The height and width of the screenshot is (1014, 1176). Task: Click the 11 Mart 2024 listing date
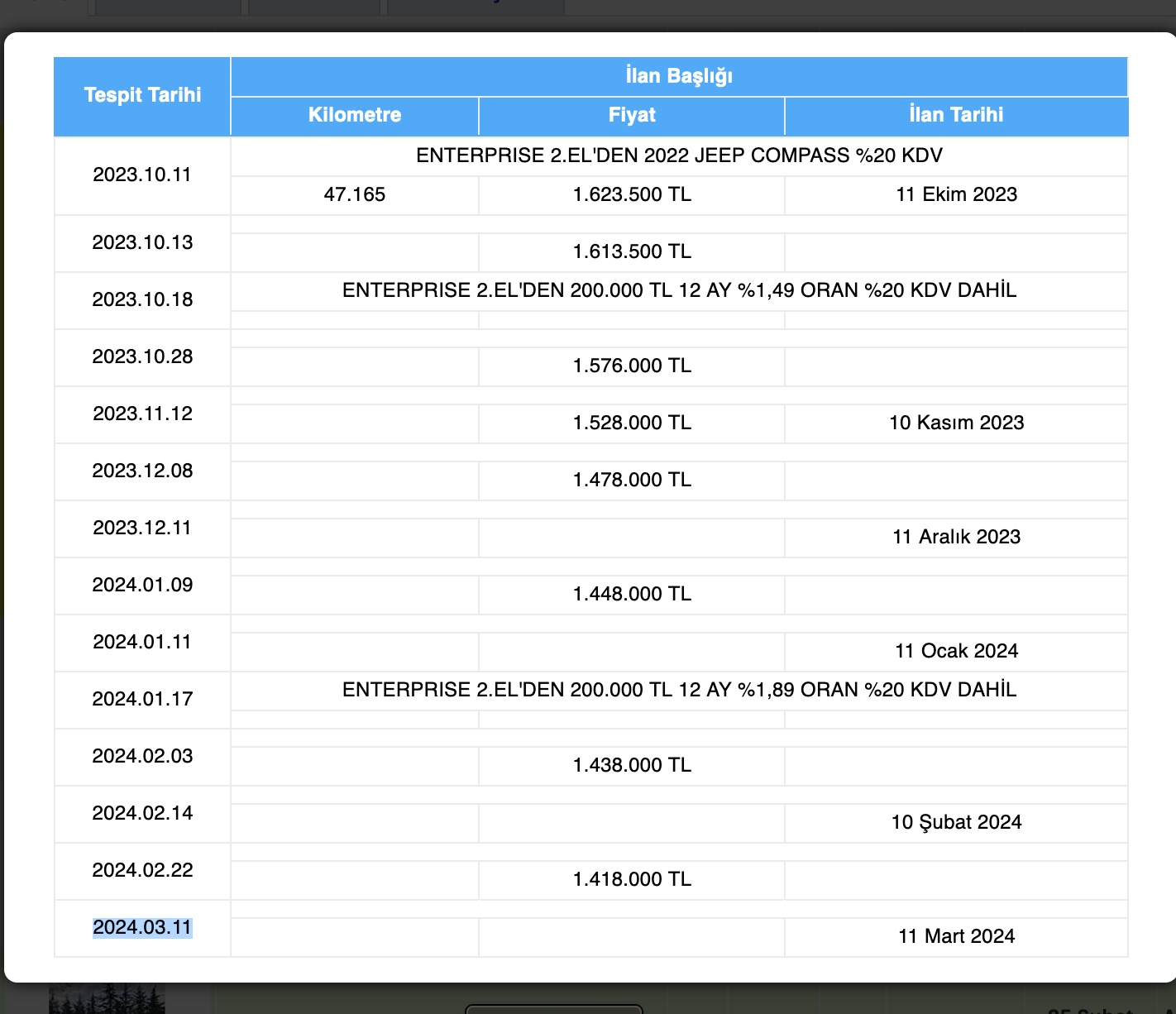tap(956, 936)
